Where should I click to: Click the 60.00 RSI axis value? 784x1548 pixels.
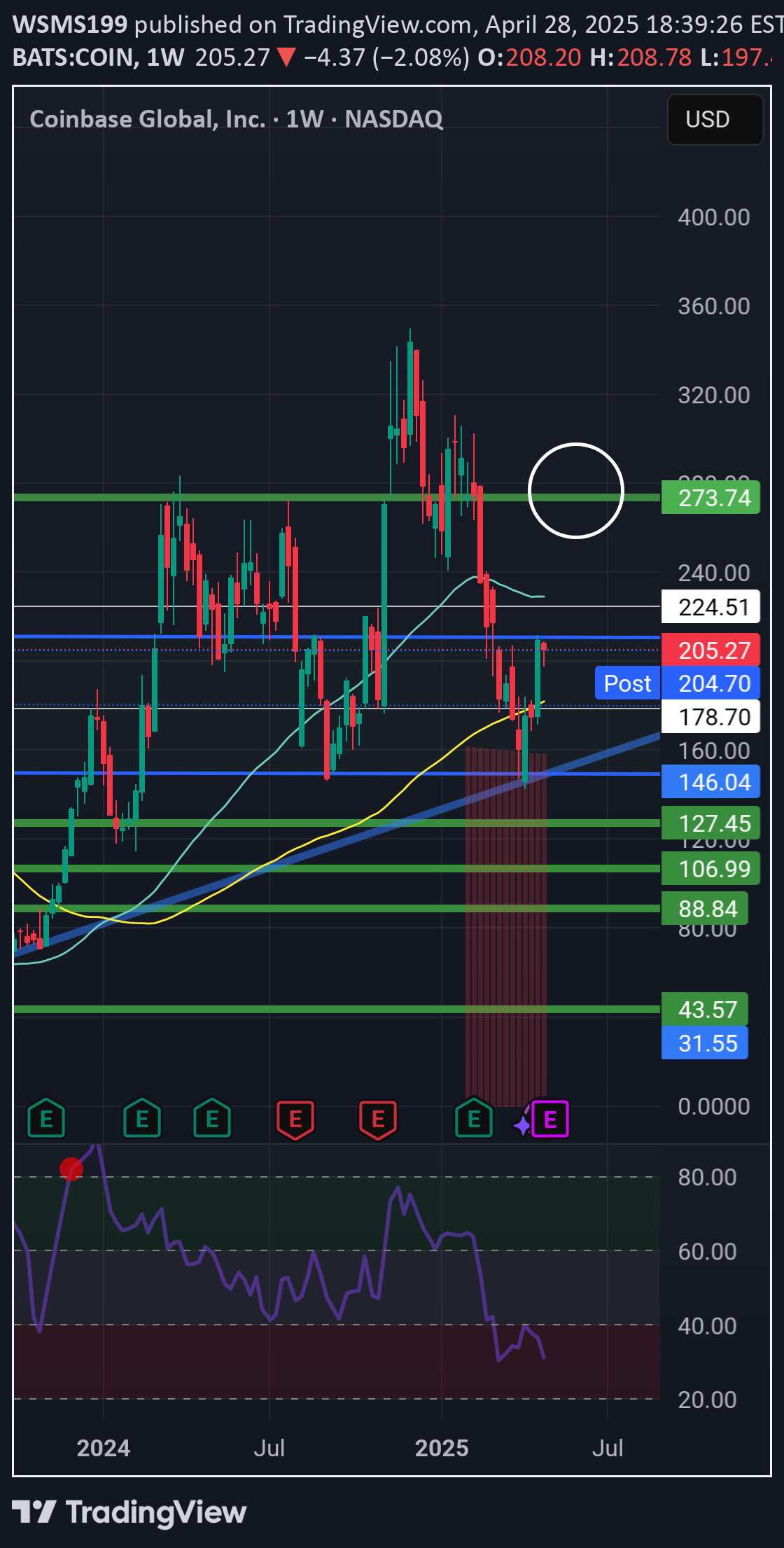(707, 1252)
